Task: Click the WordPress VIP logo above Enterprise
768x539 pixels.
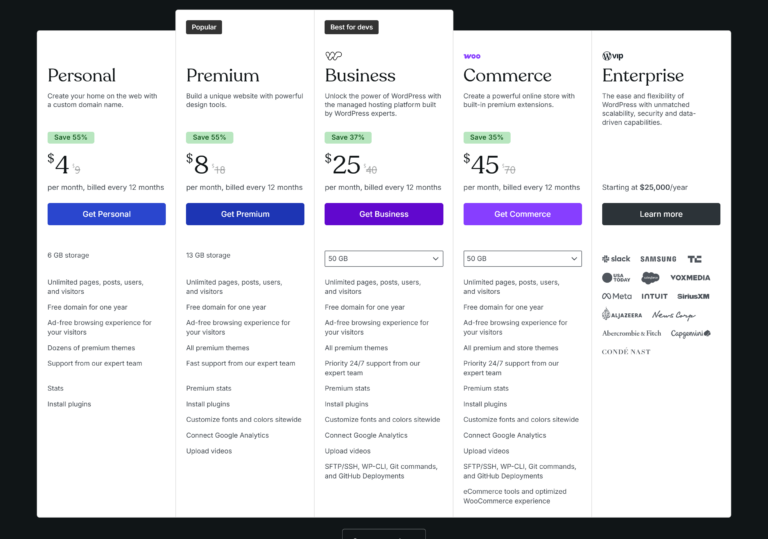Action: pyautogui.click(x=613, y=56)
